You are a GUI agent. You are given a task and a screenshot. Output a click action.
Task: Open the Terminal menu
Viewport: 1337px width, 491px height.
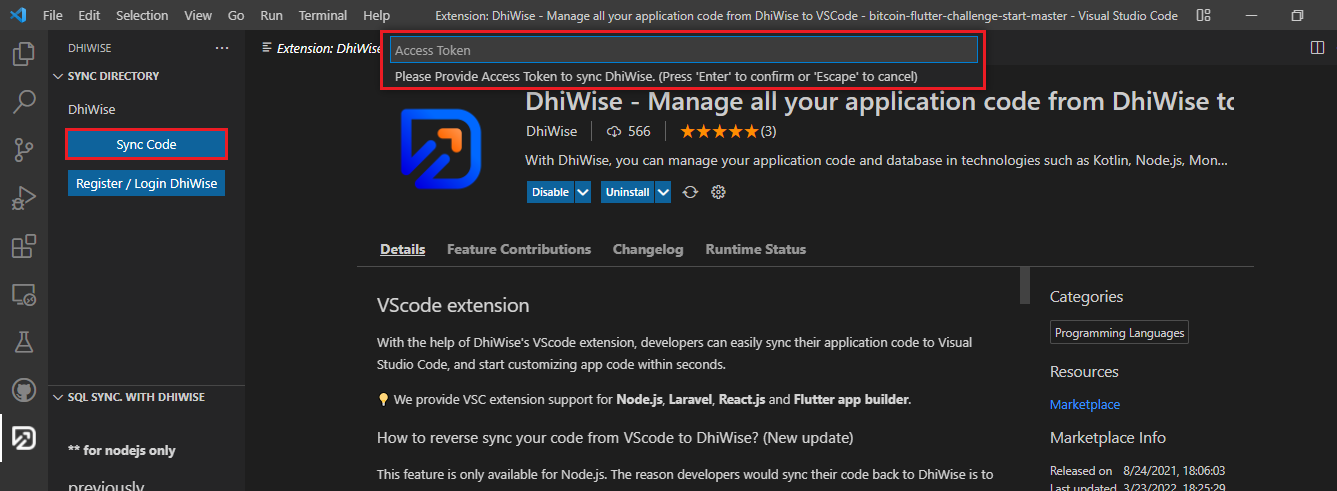pyautogui.click(x=323, y=16)
